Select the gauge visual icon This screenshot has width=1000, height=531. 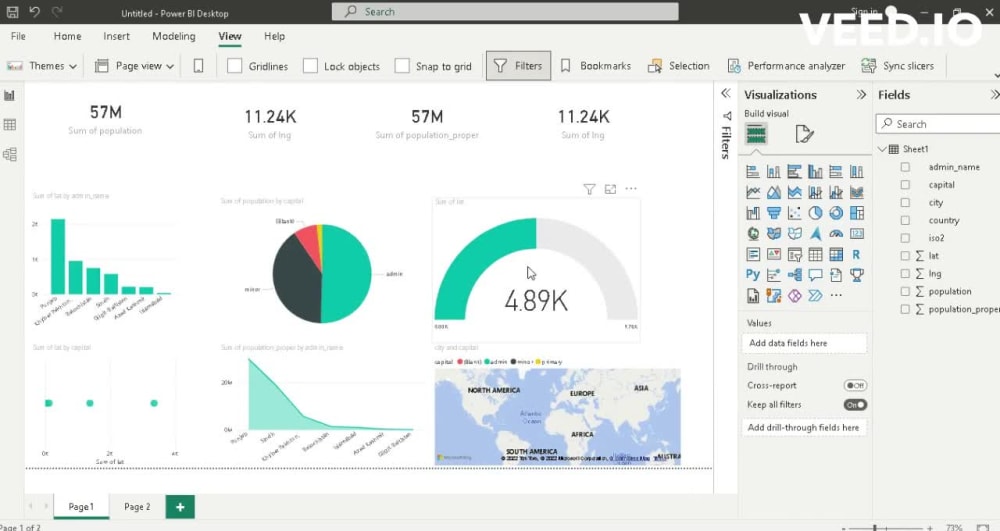coord(836,234)
